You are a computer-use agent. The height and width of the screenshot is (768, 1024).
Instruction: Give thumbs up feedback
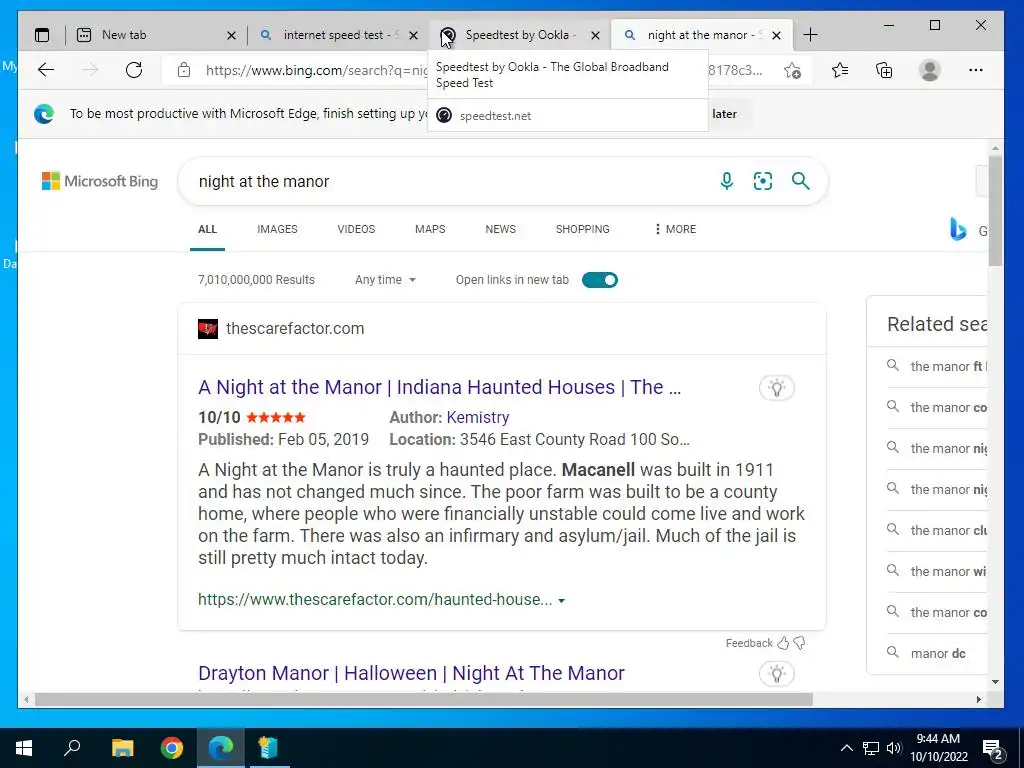click(783, 643)
